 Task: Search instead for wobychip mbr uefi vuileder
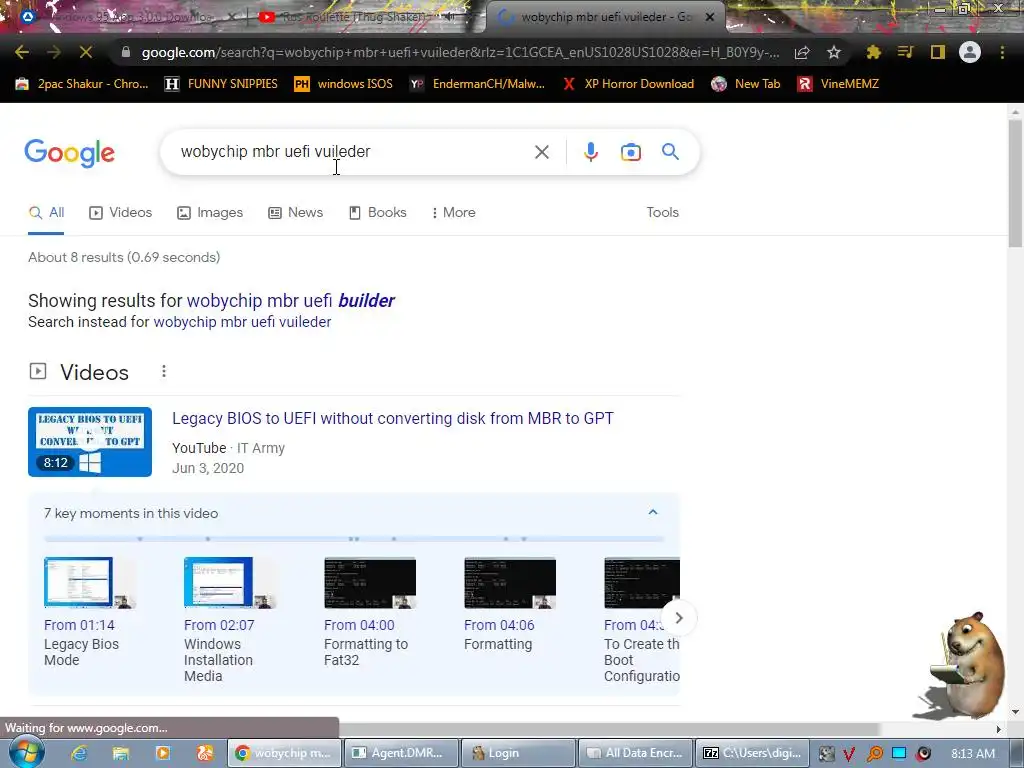pos(242,322)
